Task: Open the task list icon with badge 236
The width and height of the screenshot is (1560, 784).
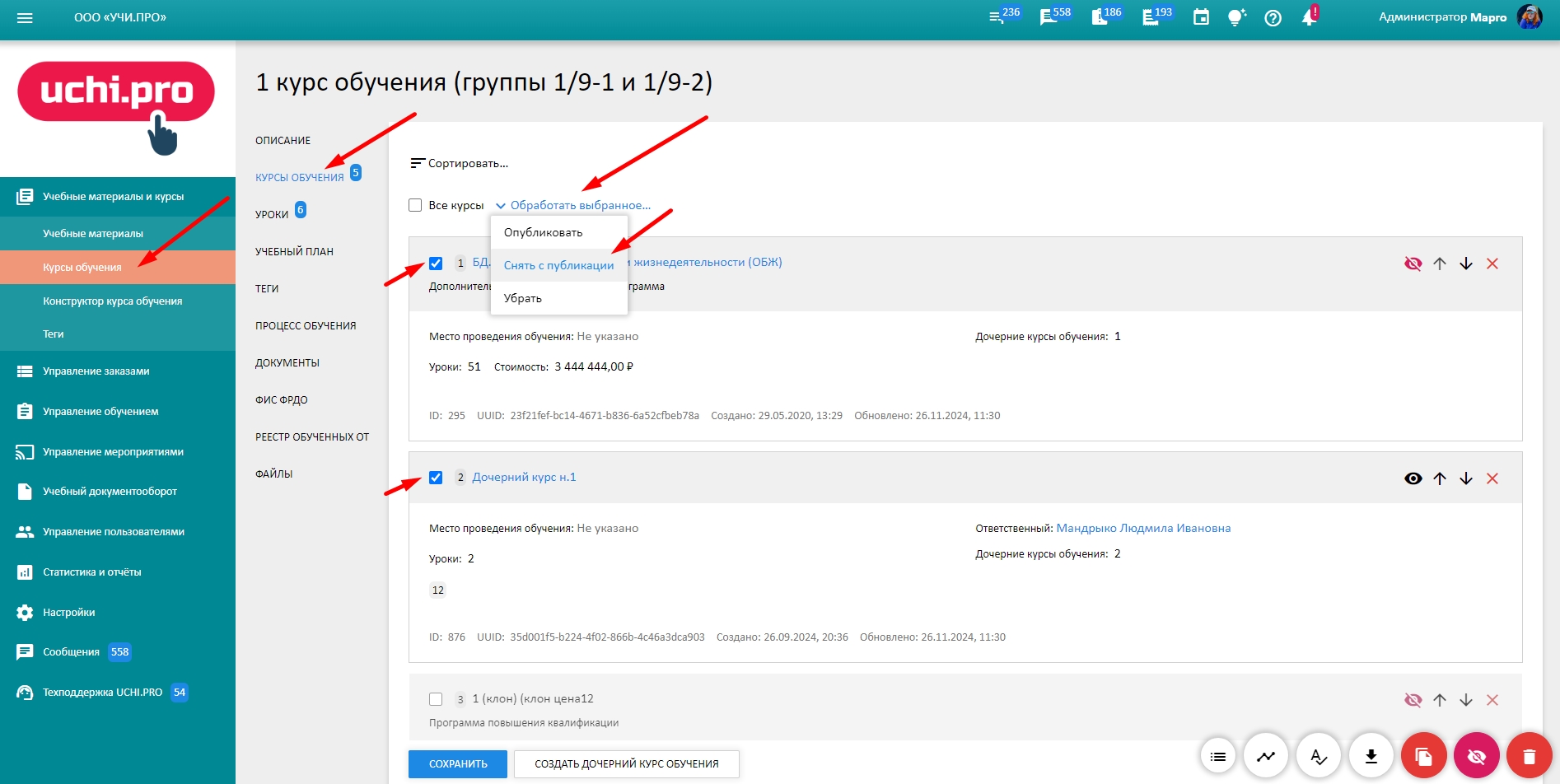Action: [x=997, y=17]
